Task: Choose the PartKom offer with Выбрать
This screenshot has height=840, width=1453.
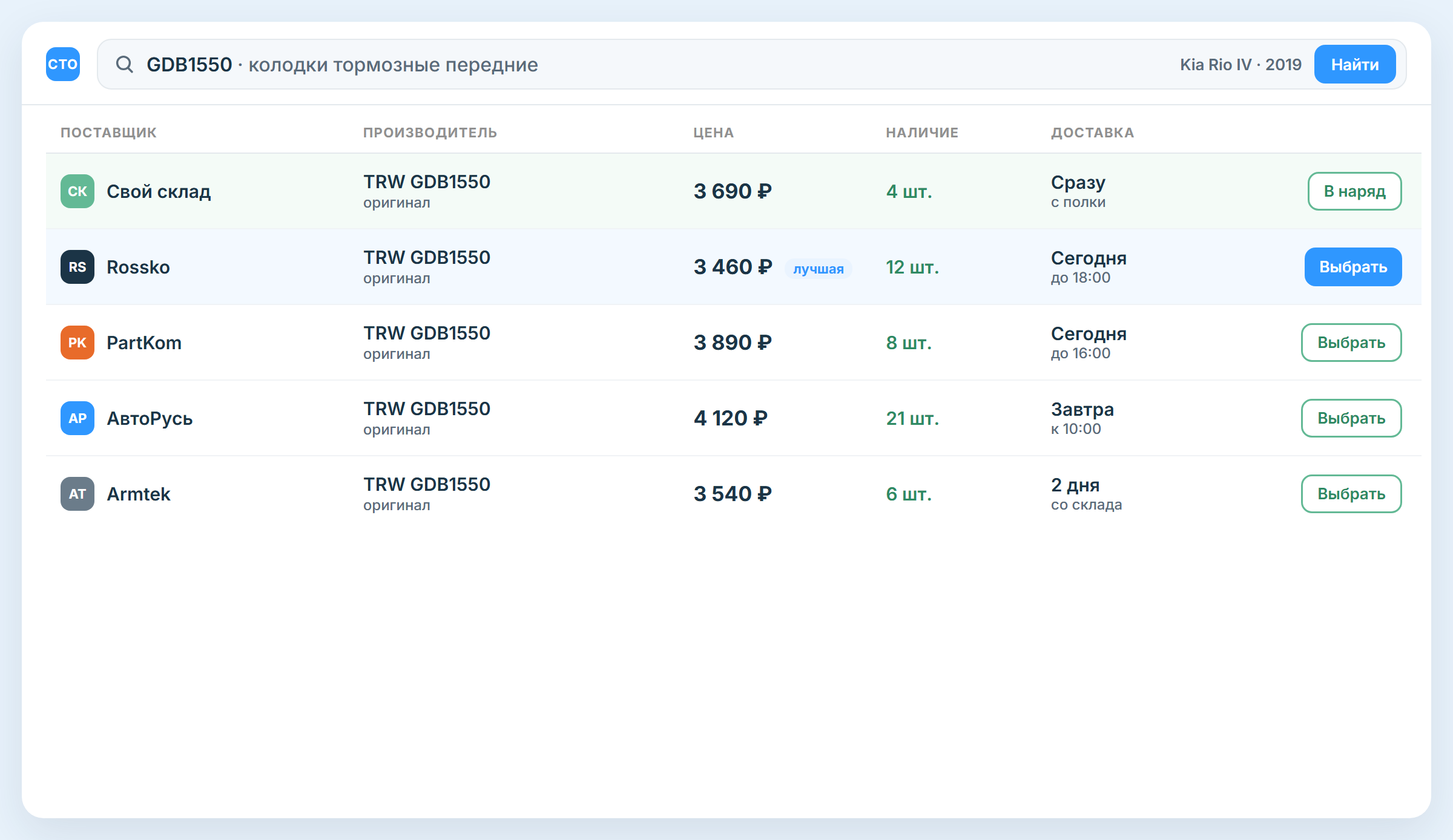Action: (x=1351, y=343)
